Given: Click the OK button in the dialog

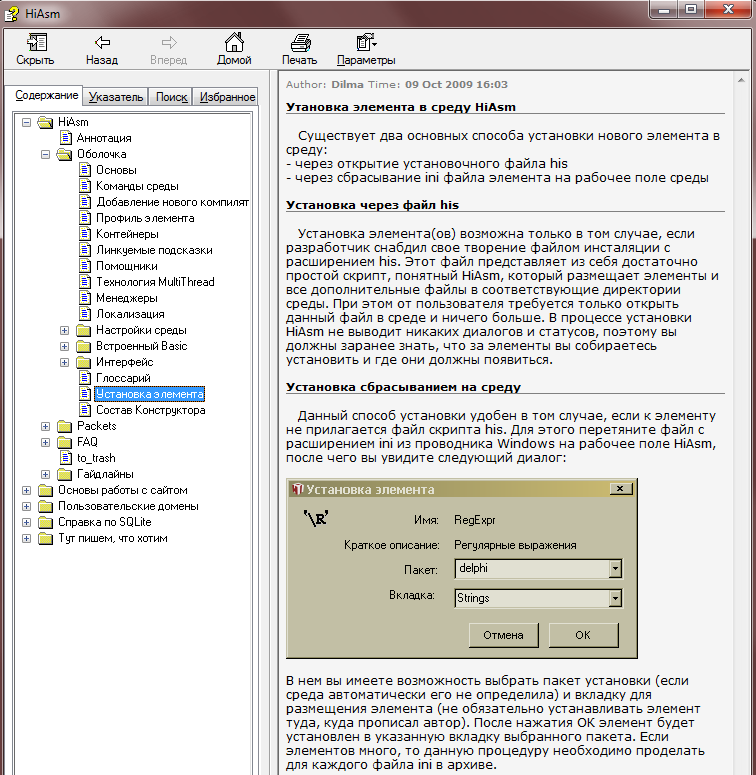Looking at the screenshot, I should [583, 635].
